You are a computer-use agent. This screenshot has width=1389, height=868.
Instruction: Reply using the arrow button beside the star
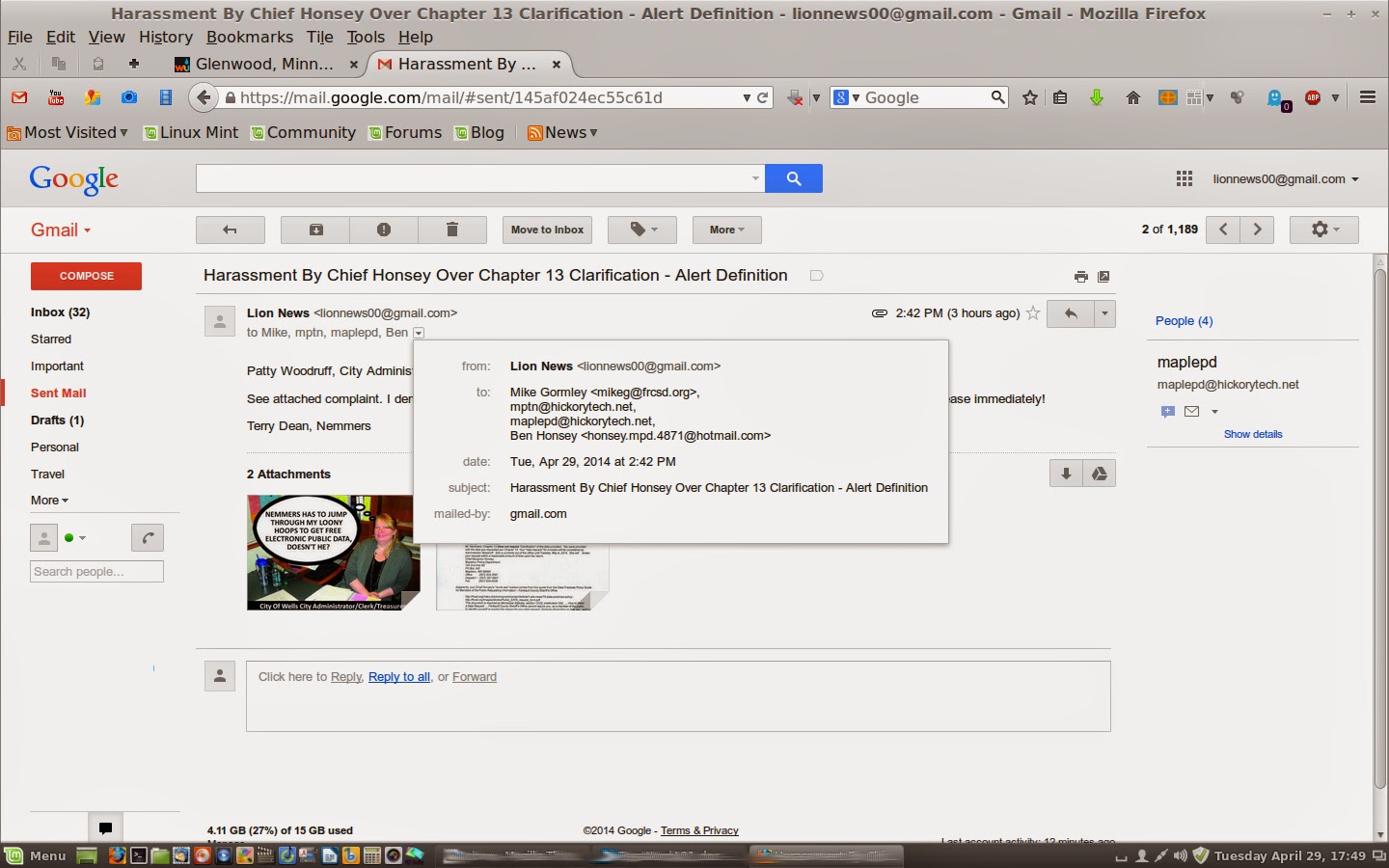point(1071,313)
